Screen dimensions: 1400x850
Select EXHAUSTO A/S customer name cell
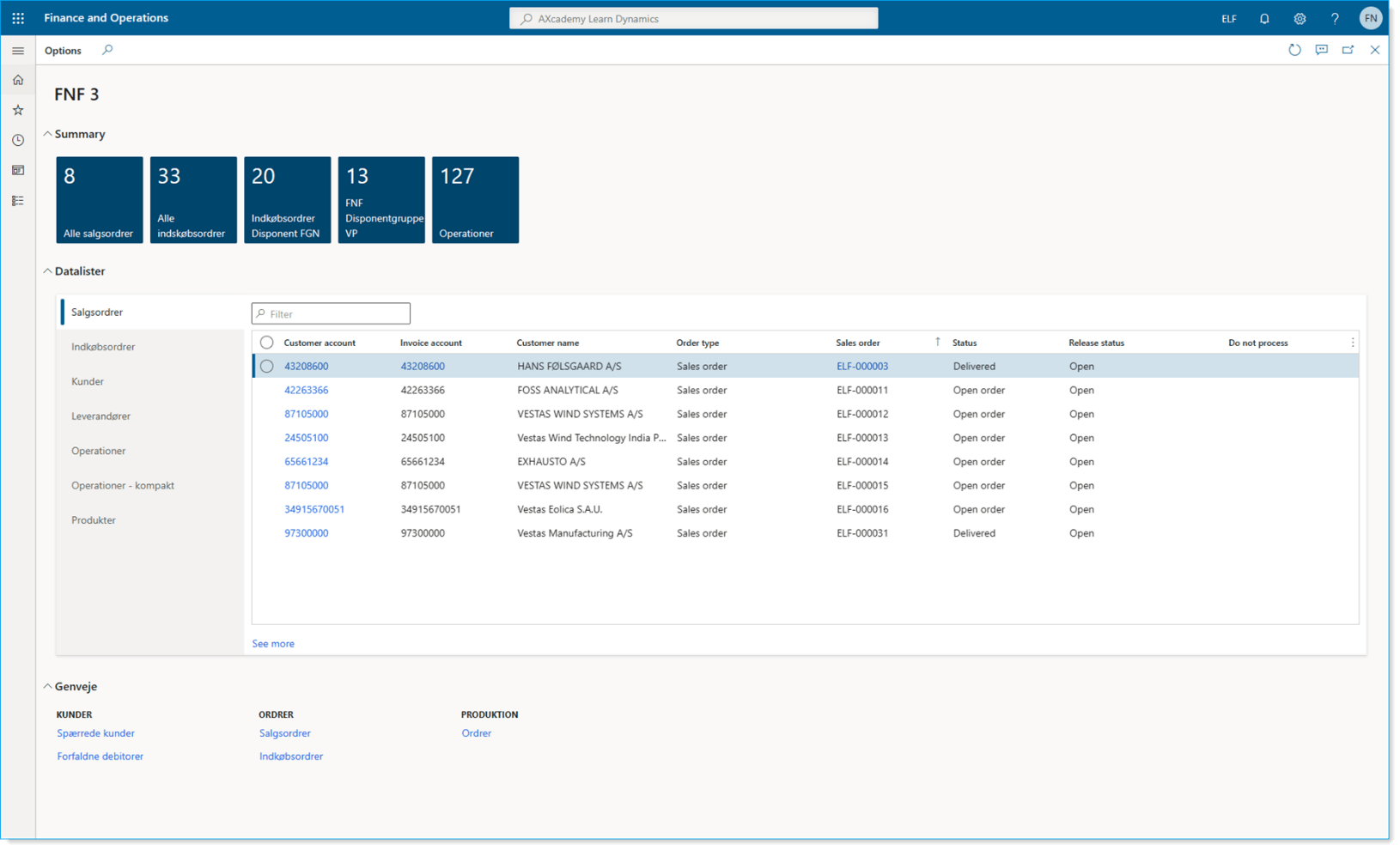click(551, 462)
